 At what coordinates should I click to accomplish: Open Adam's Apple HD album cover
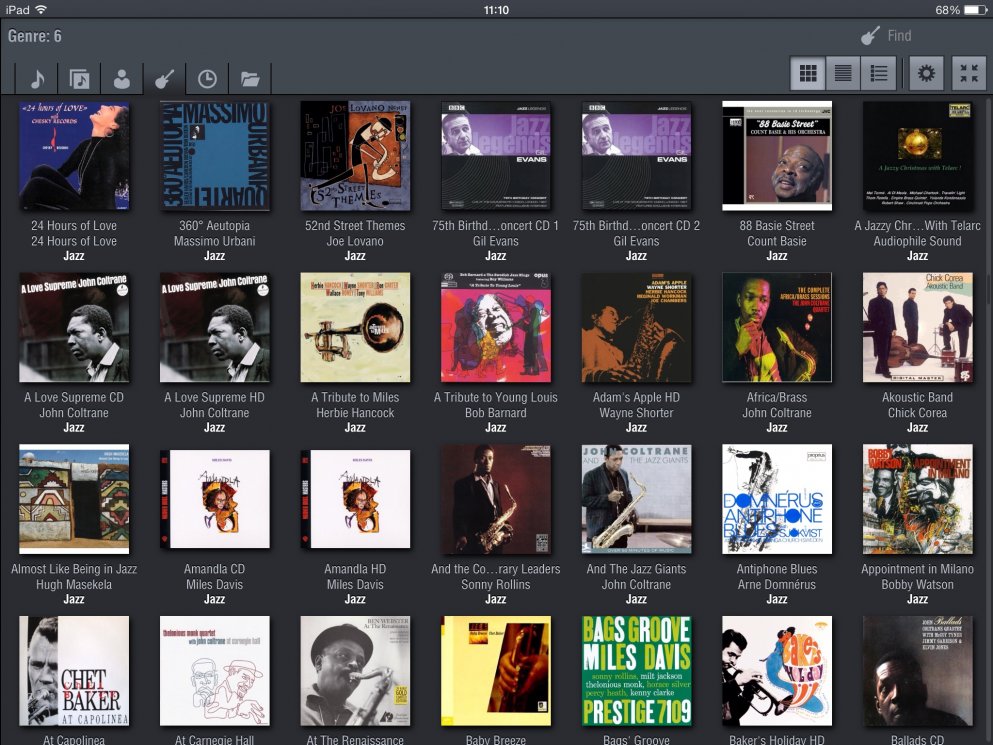click(x=636, y=328)
